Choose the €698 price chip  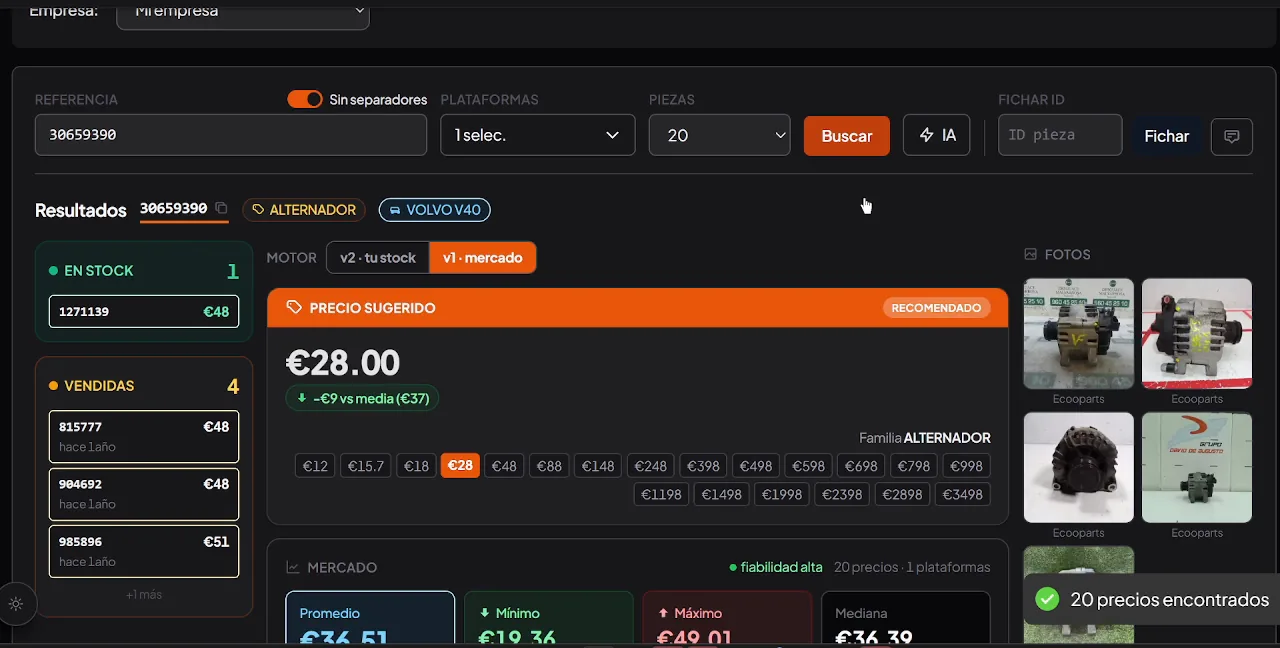(861, 466)
